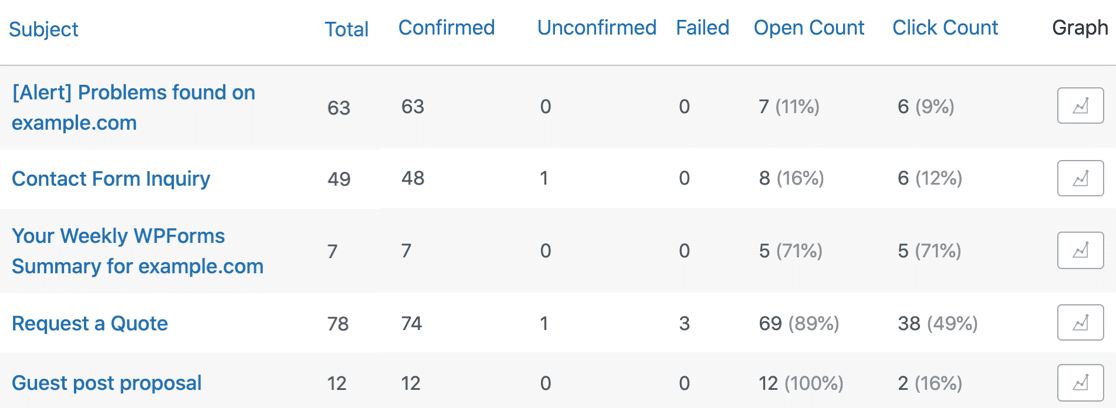Open the Contact Form Inquiry subject link
1116x408 pixels.
tap(111, 179)
